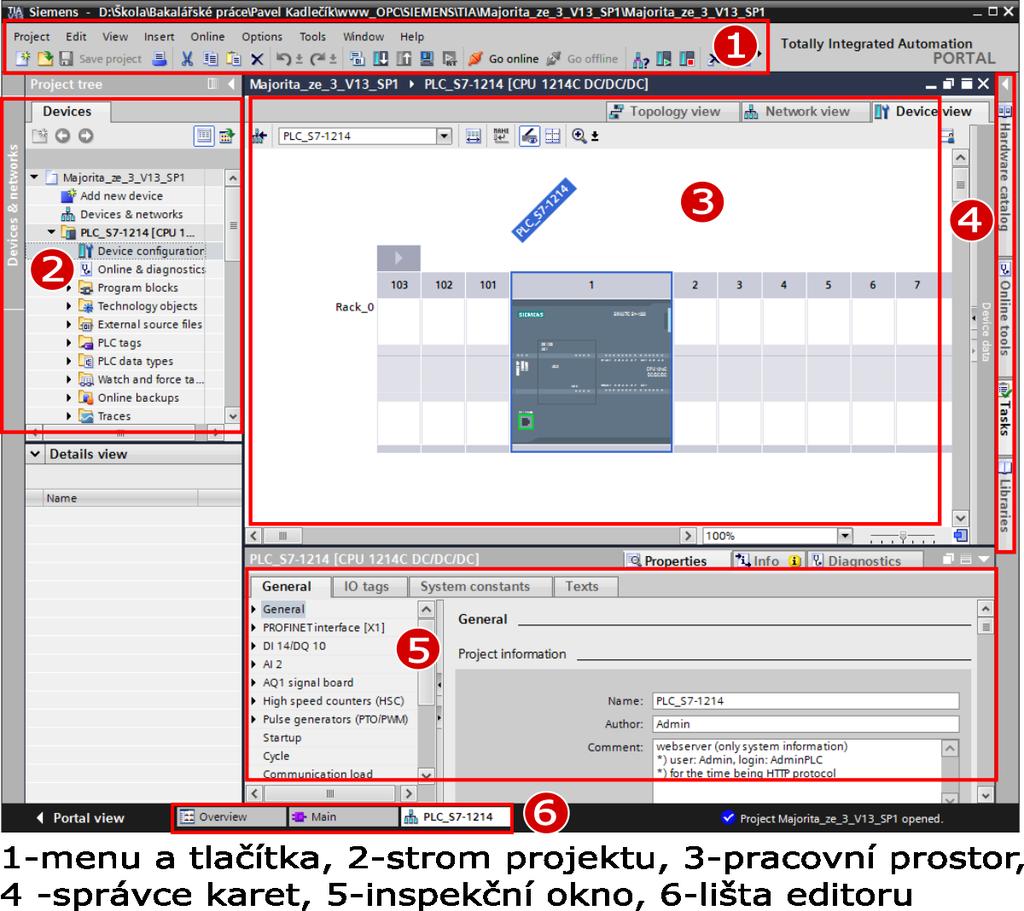Click the Copy icon in the toolbar
This screenshot has height=911, width=1024.
tap(210, 59)
